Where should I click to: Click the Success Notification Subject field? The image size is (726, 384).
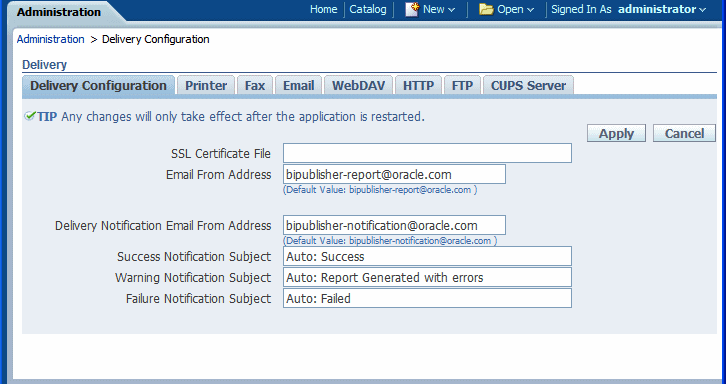pyautogui.click(x=427, y=257)
